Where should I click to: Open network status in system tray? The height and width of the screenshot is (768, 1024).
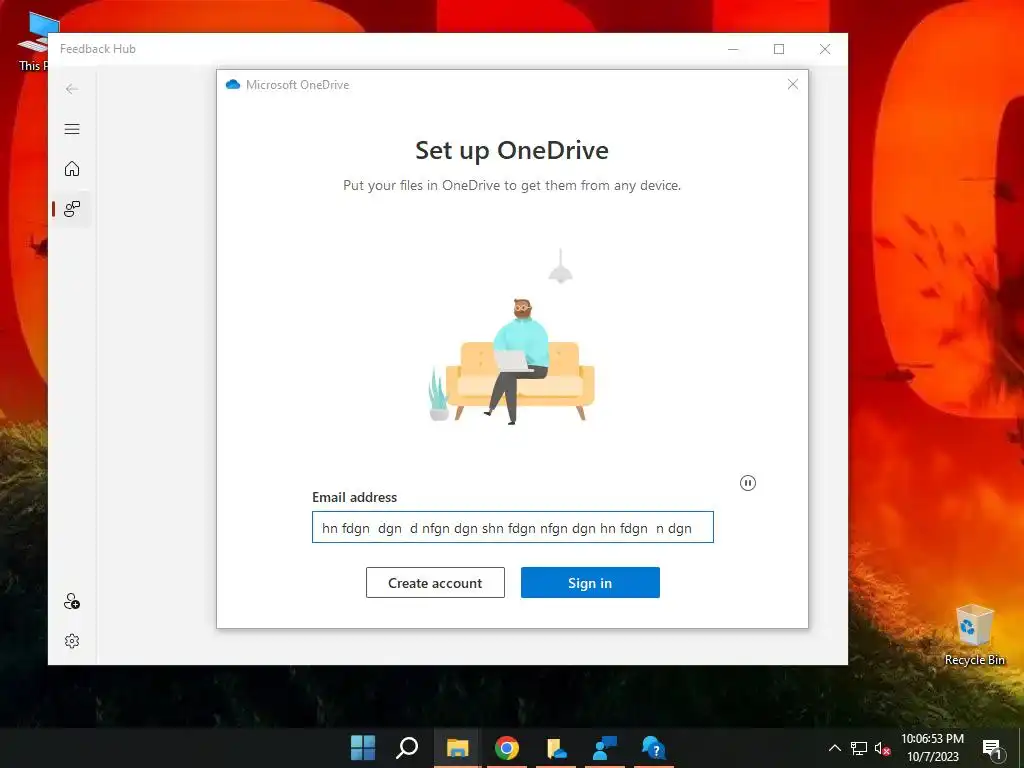point(859,748)
